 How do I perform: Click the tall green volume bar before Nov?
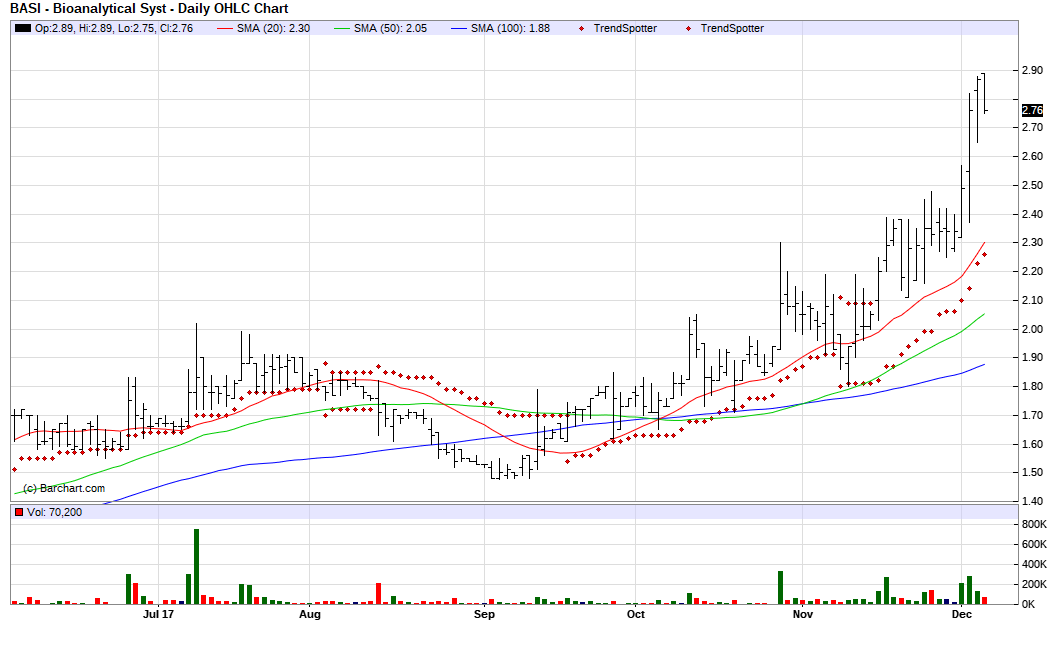point(780,588)
